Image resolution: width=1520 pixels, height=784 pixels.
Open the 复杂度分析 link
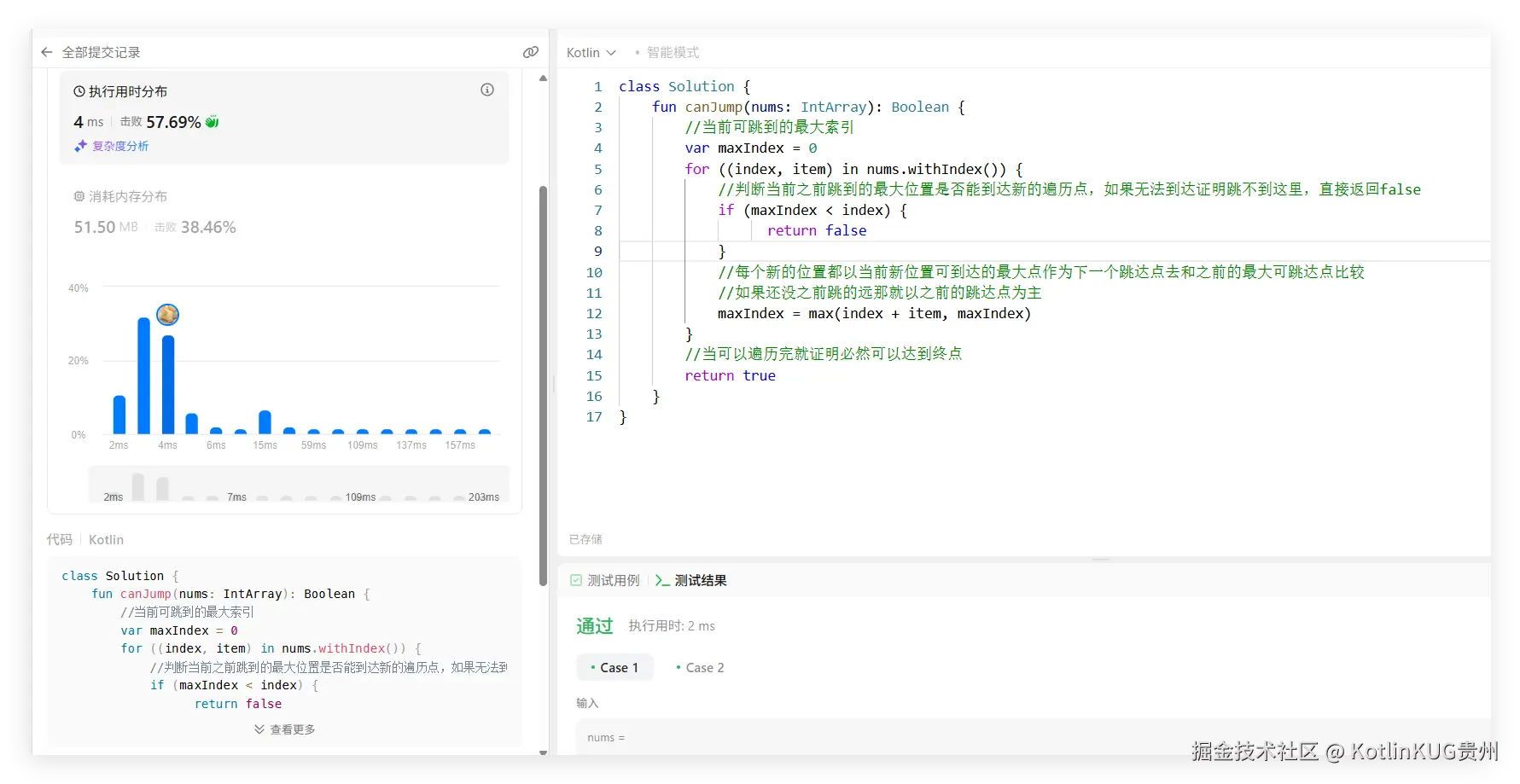pos(119,146)
